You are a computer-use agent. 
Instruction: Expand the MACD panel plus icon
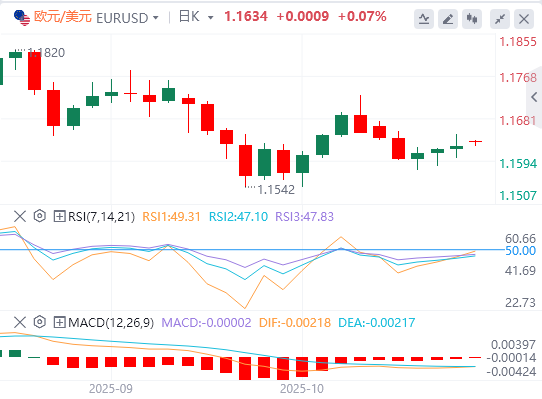(59, 322)
